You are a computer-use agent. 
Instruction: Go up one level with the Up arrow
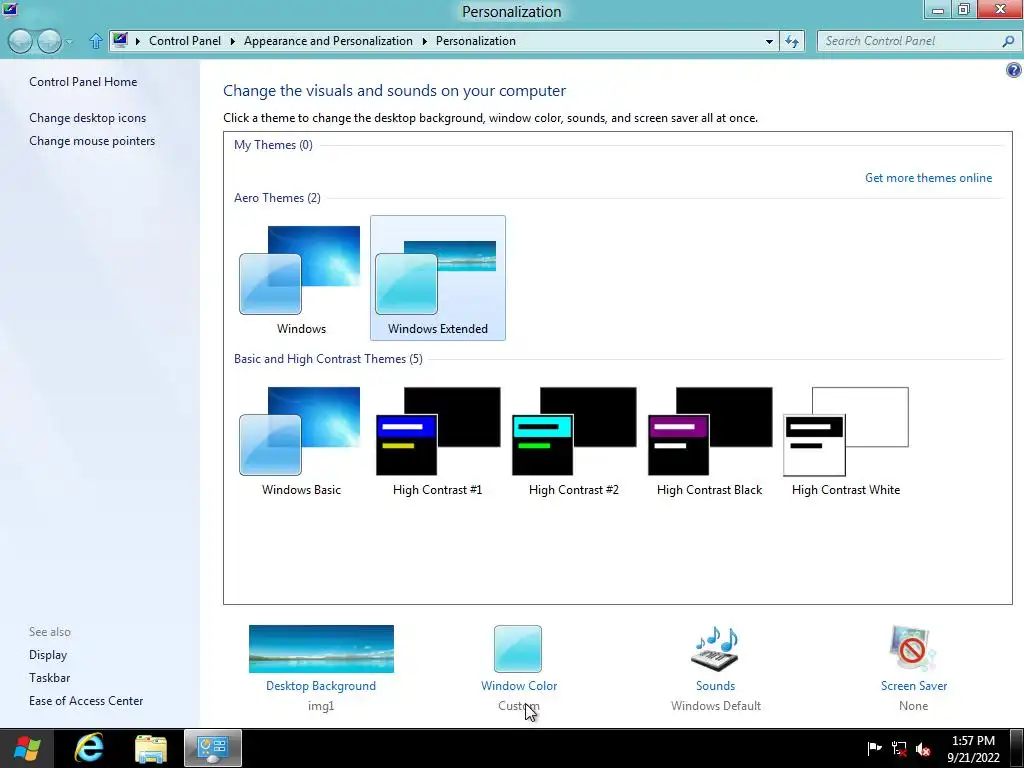[96, 41]
